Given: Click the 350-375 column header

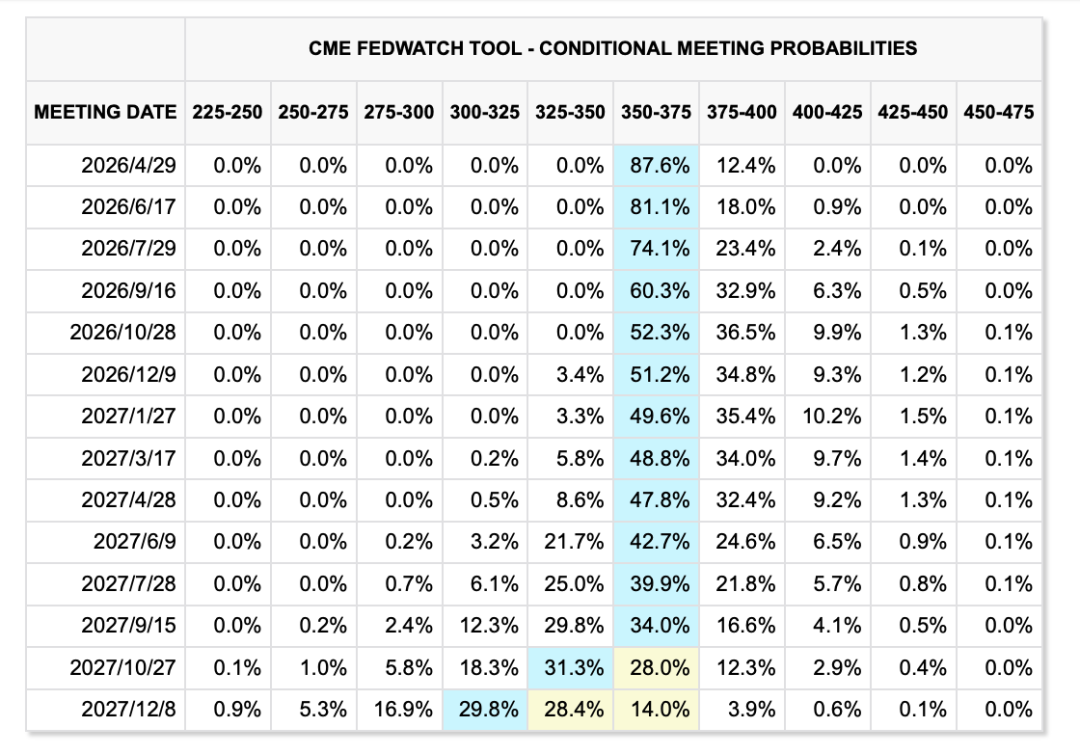Looking at the screenshot, I should coord(656,112).
